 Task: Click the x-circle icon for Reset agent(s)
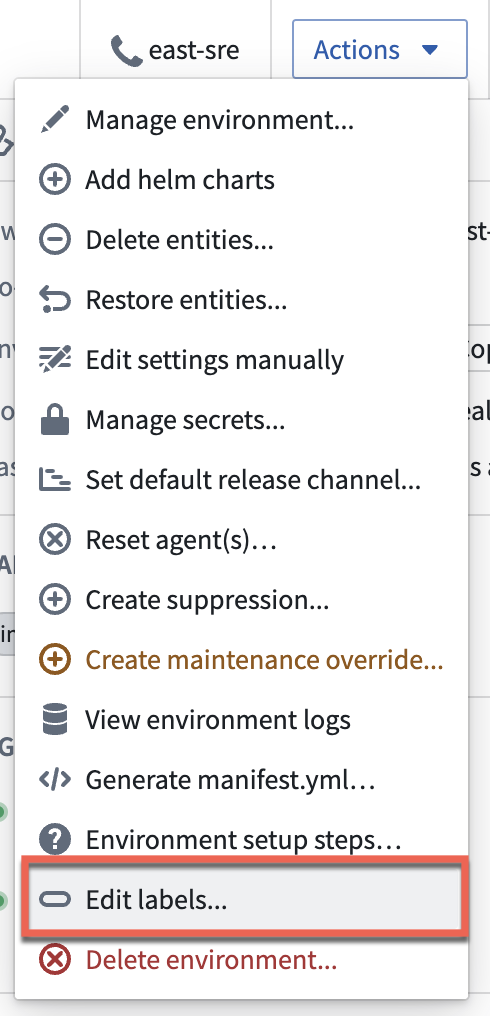click(x=55, y=540)
